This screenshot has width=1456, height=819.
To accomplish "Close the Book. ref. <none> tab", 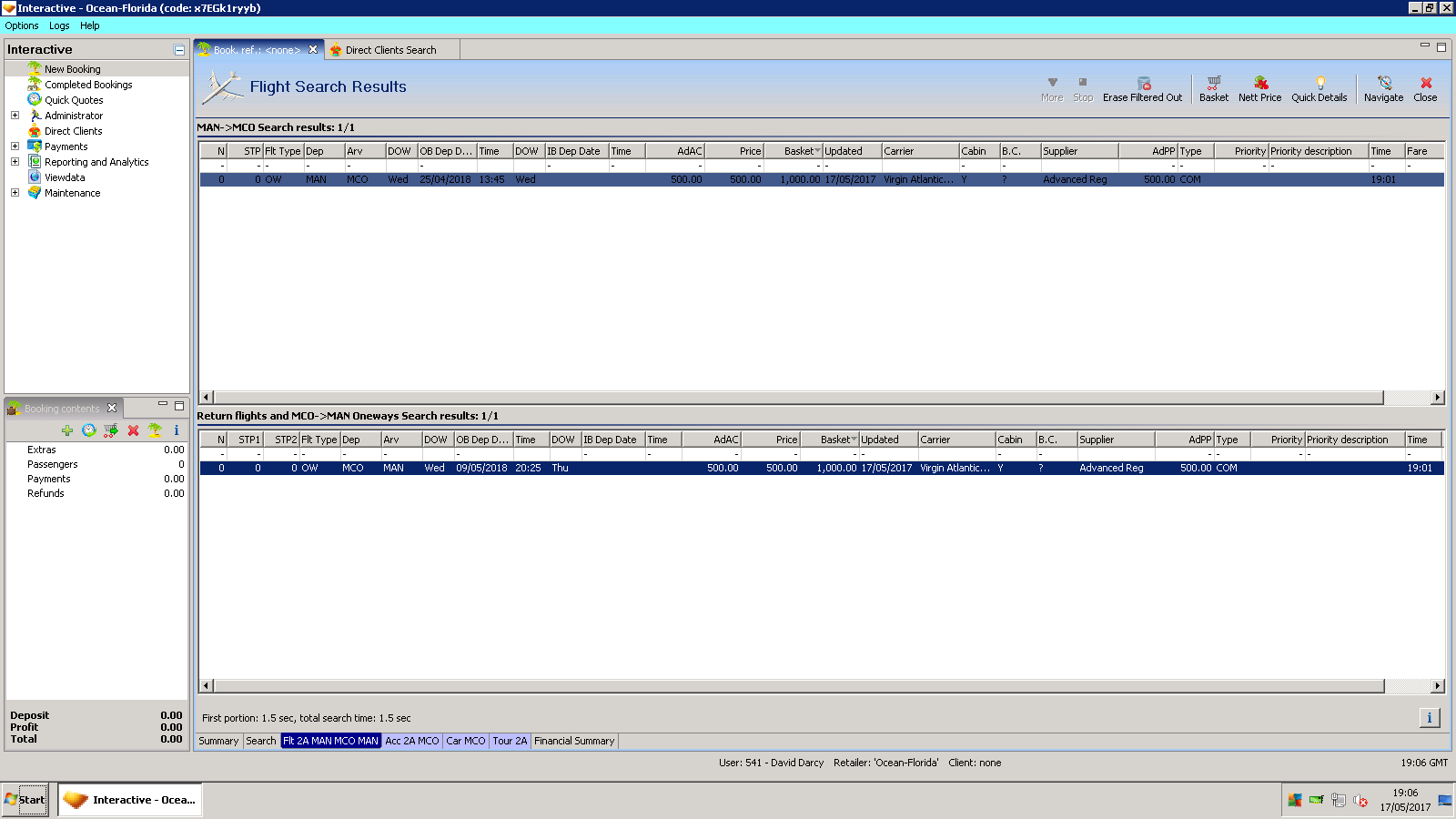I will pos(313,50).
